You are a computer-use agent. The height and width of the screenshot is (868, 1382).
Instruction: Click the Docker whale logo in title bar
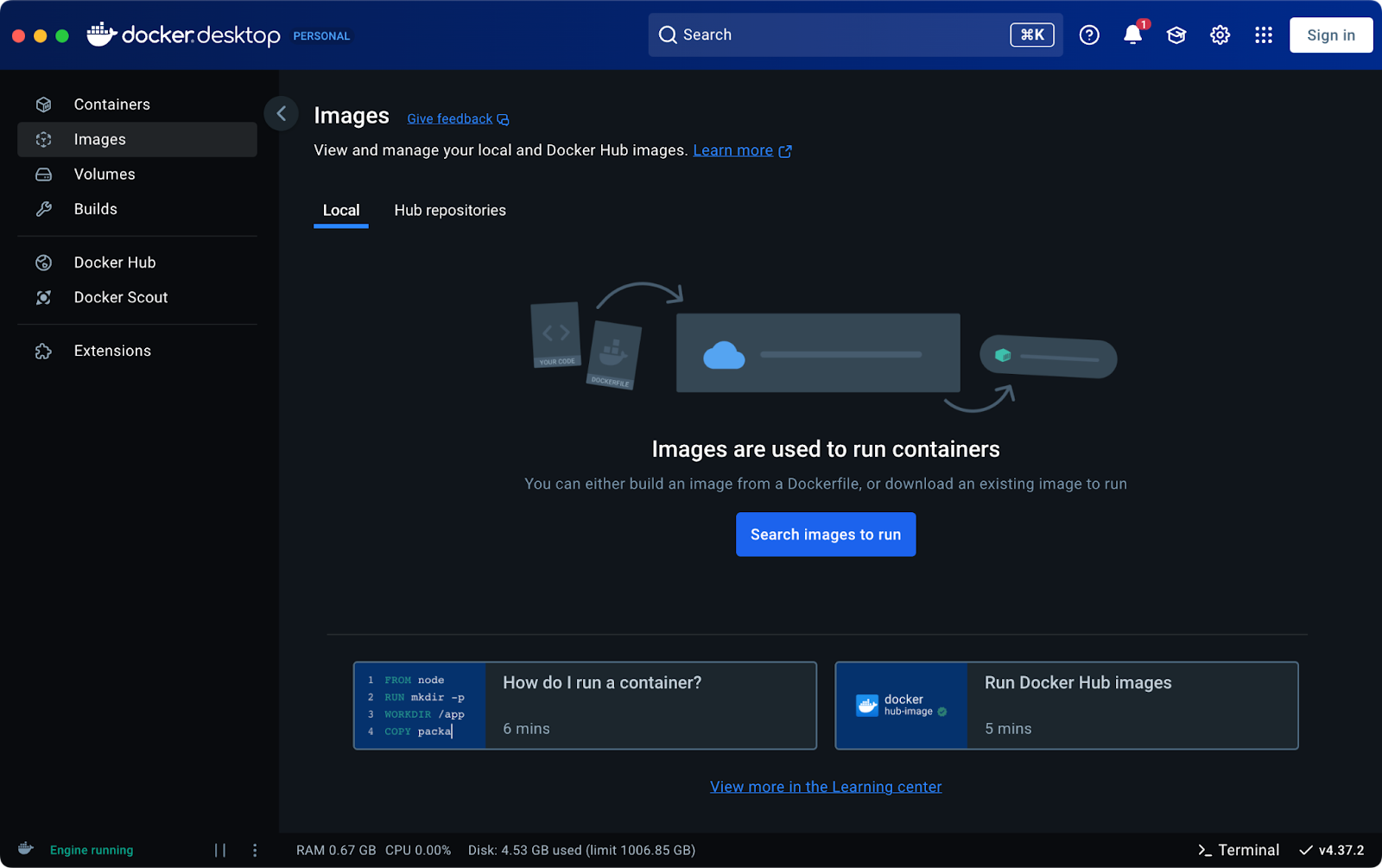click(101, 35)
